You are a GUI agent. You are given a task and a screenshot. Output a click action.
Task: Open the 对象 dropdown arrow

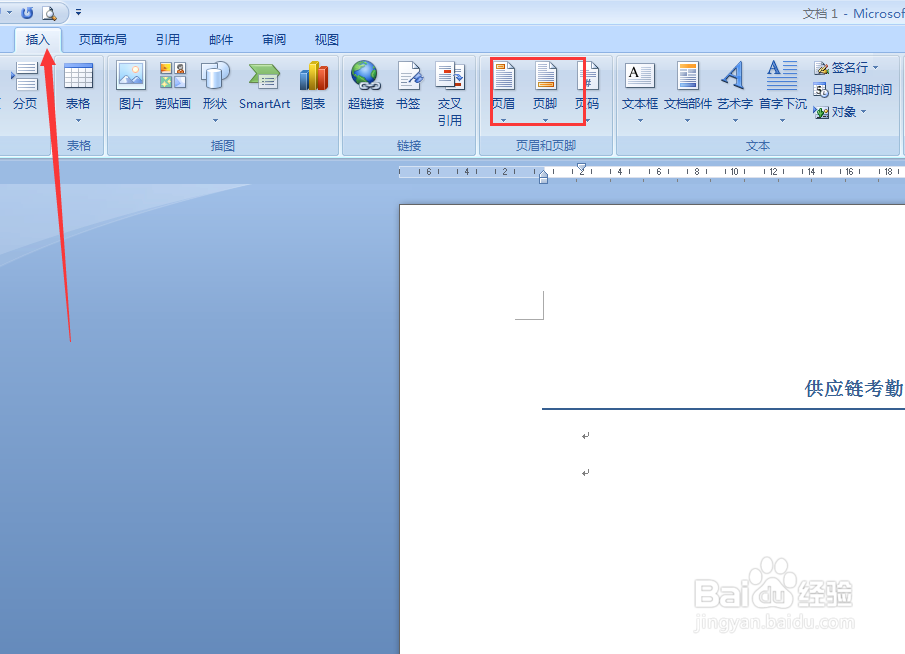click(863, 111)
